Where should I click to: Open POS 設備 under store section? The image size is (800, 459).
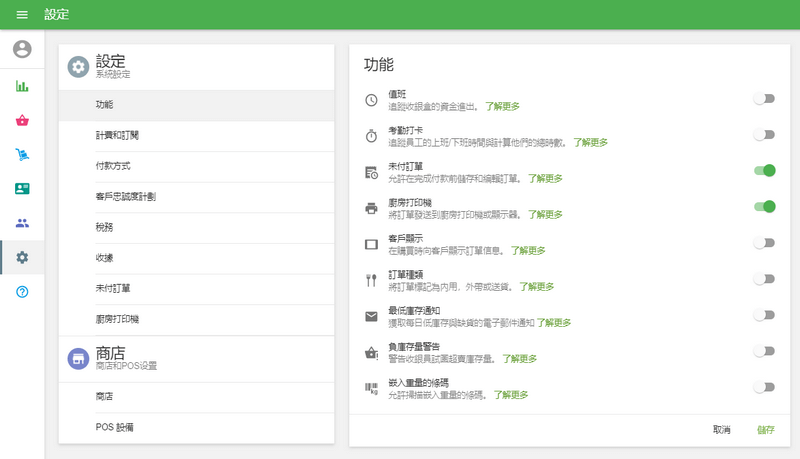[x=115, y=428]
